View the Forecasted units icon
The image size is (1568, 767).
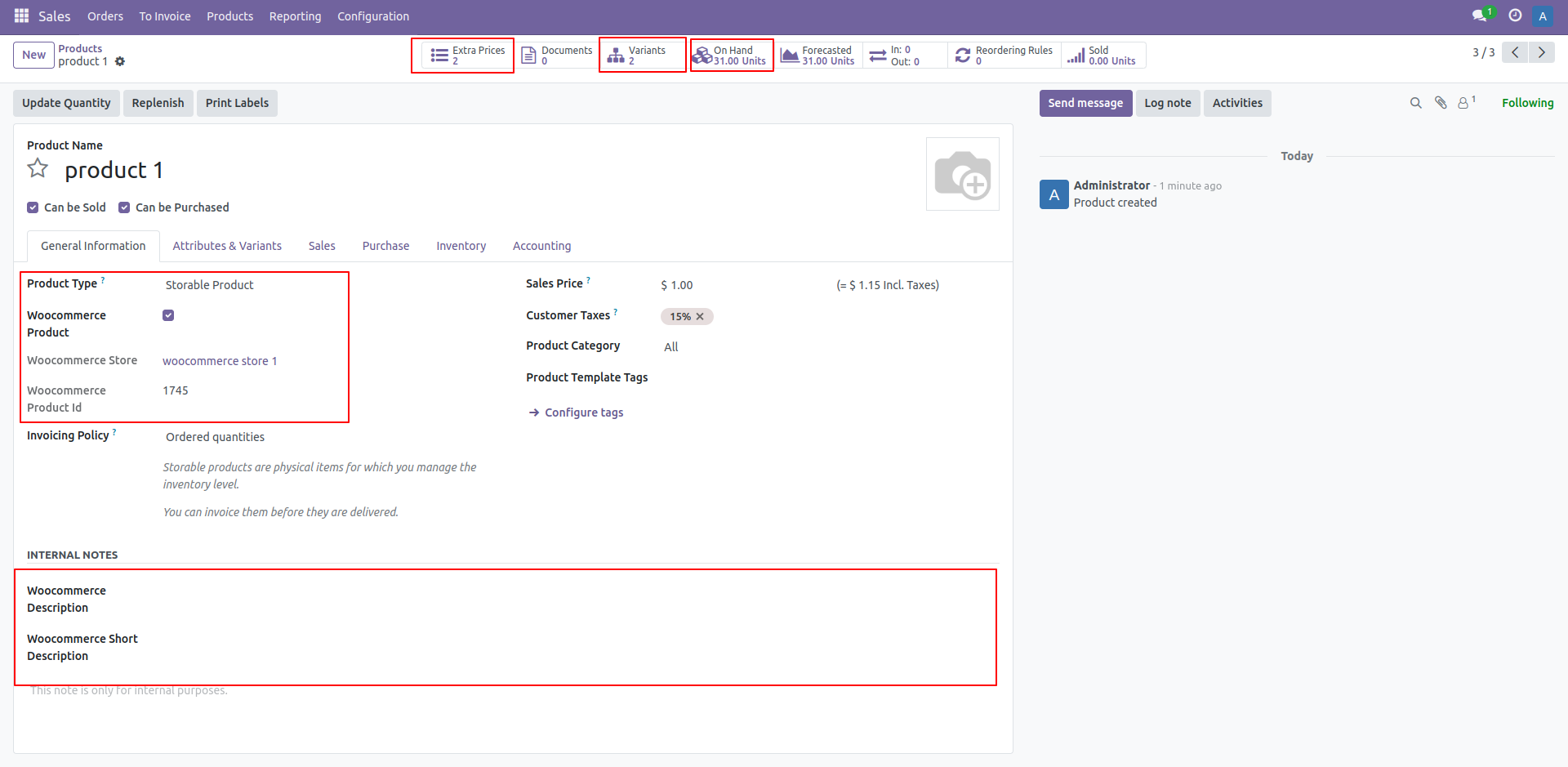click(x=789, y=55)
